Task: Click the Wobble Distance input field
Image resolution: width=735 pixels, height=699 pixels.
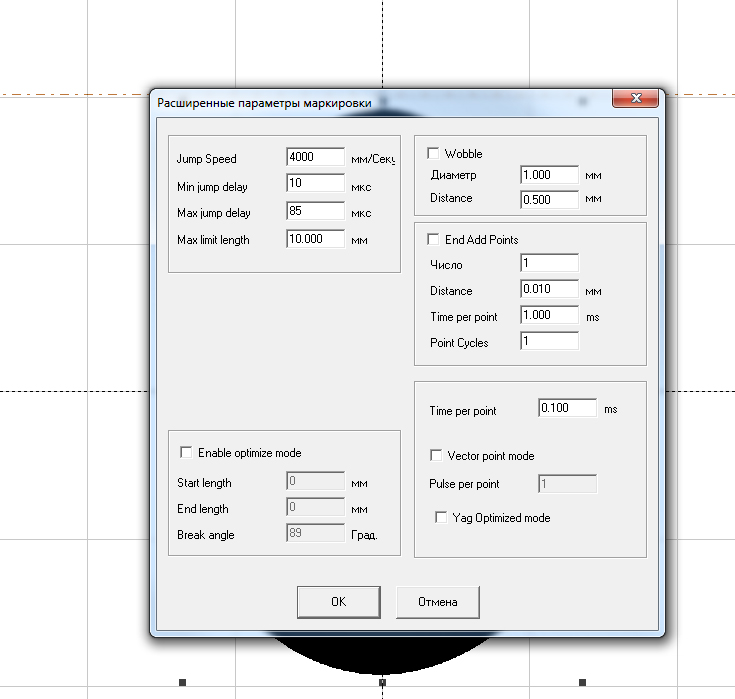Action: (x=549, y=199)
